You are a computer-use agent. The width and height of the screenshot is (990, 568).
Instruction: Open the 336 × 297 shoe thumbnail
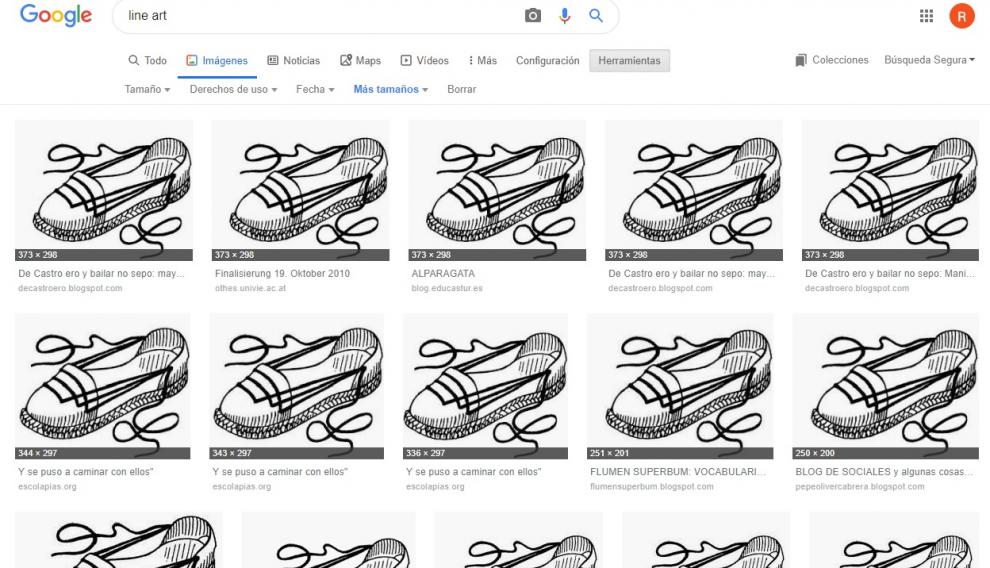click(486, 386)
